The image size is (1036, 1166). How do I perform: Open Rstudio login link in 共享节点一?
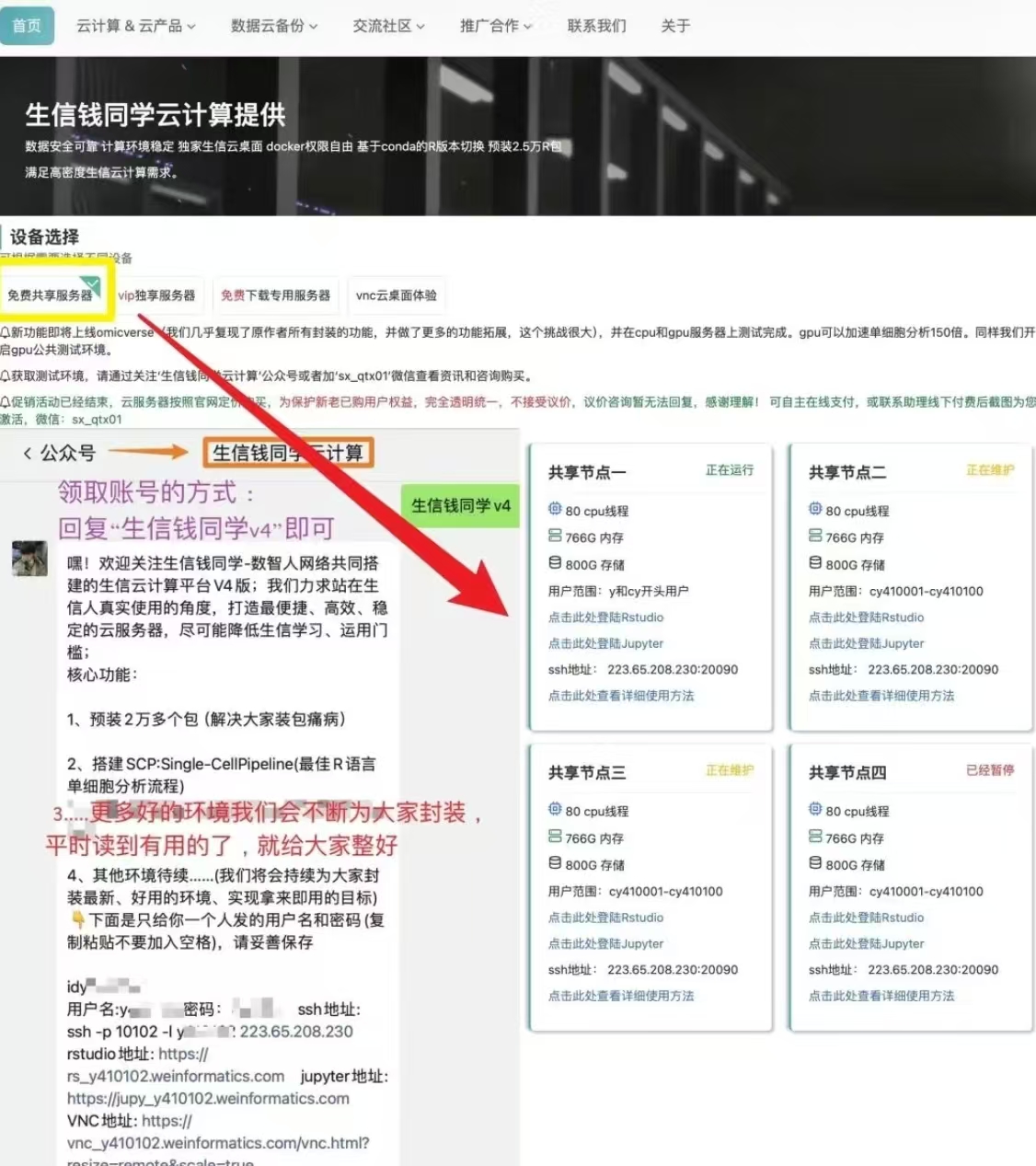[x=606, y=618]
